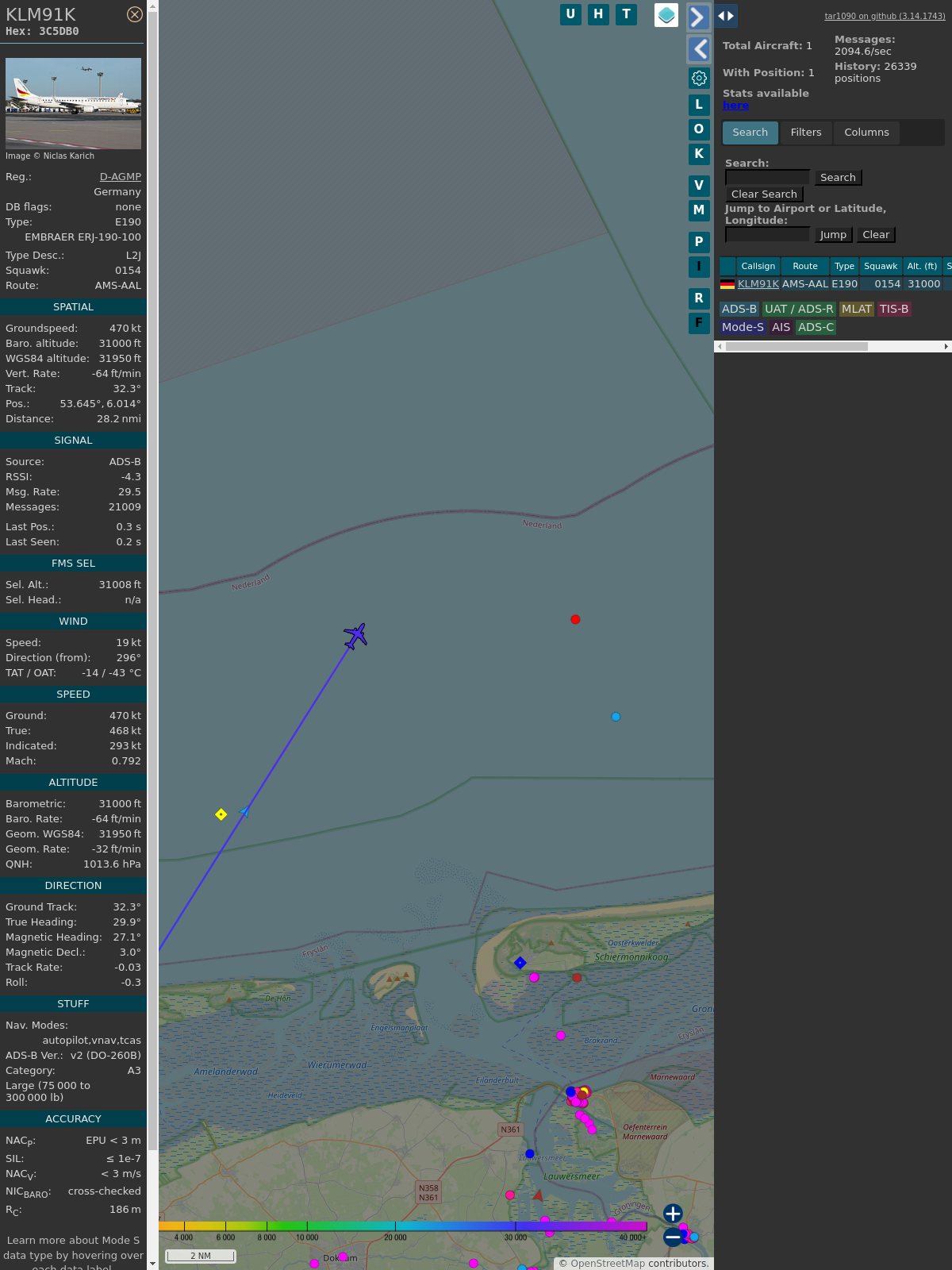Click the F button on map
Image resolution: width=952 pixels, height=1270 pixels.
click(x=699, y=322)
